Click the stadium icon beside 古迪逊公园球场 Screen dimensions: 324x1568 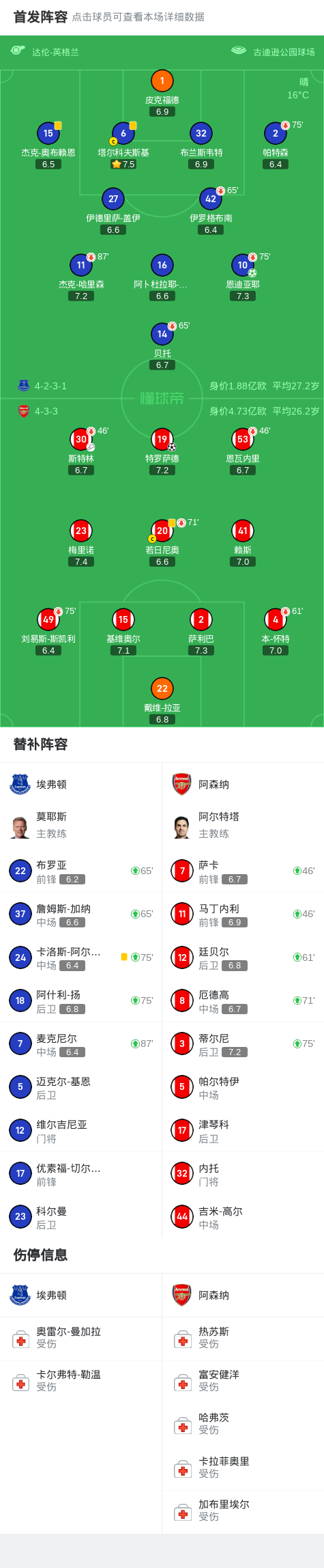238,51
